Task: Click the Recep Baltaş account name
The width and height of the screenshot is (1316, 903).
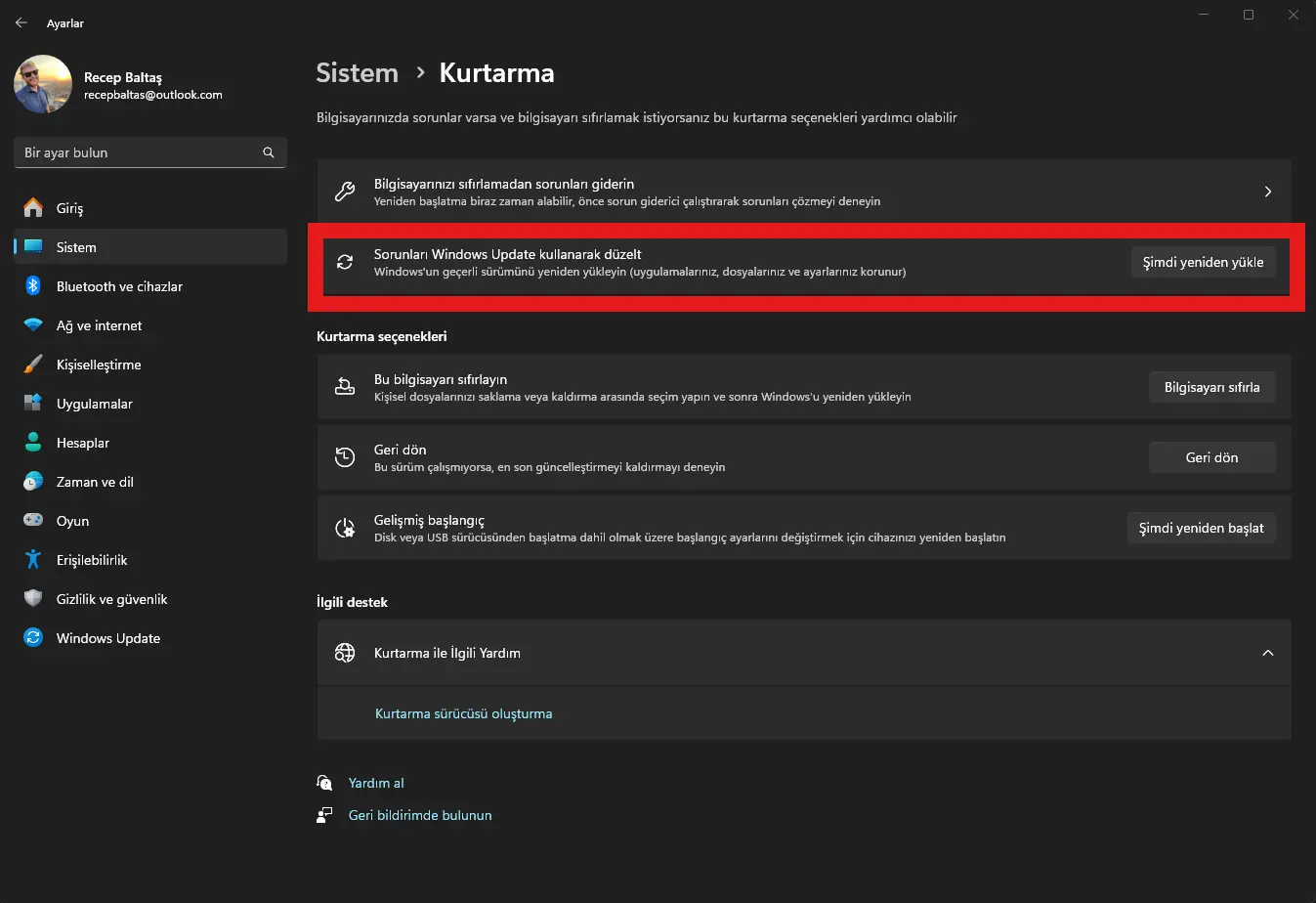Action: (123, 77)
